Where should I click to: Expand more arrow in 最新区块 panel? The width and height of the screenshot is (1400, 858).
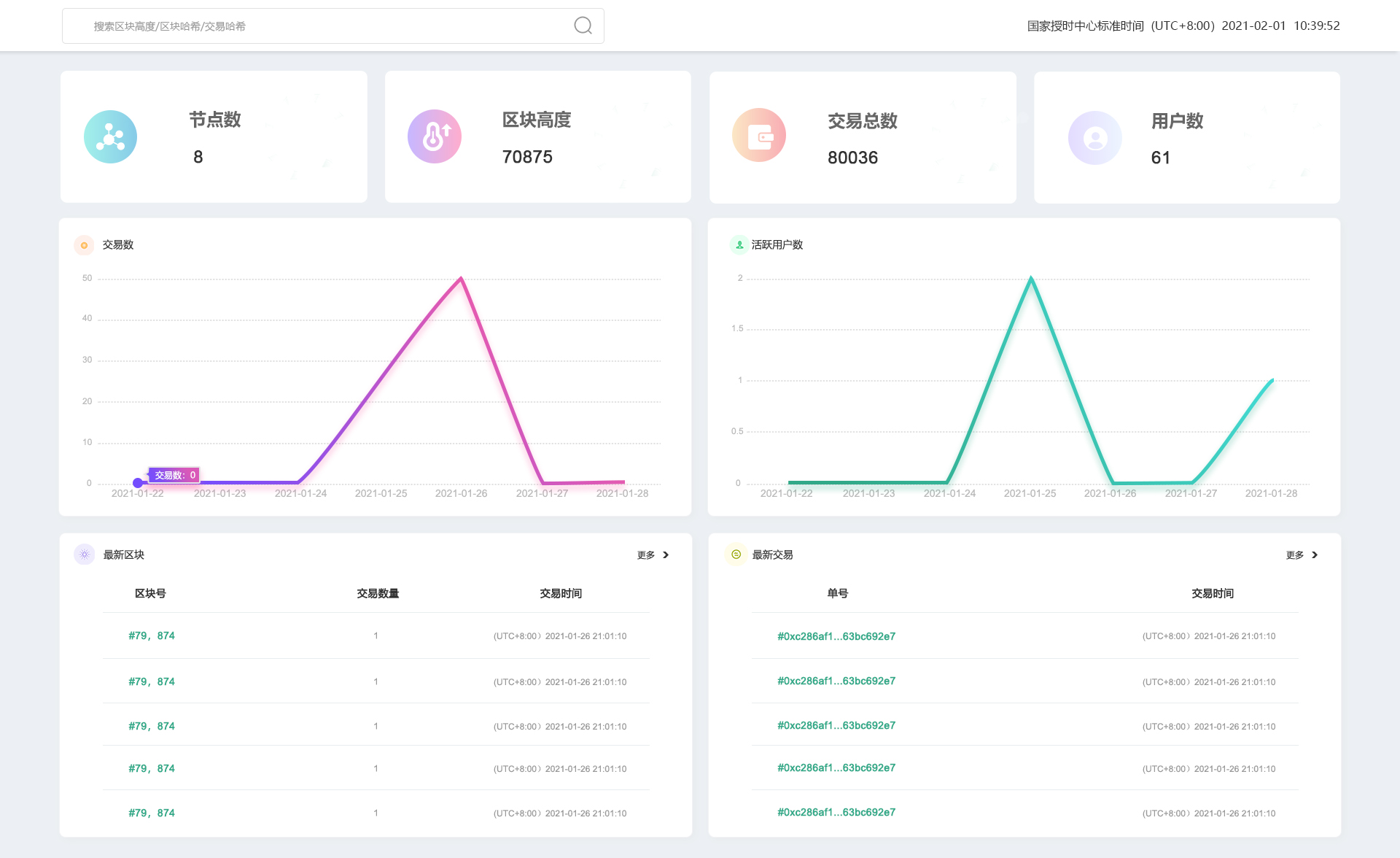click(x=666, y=555)
